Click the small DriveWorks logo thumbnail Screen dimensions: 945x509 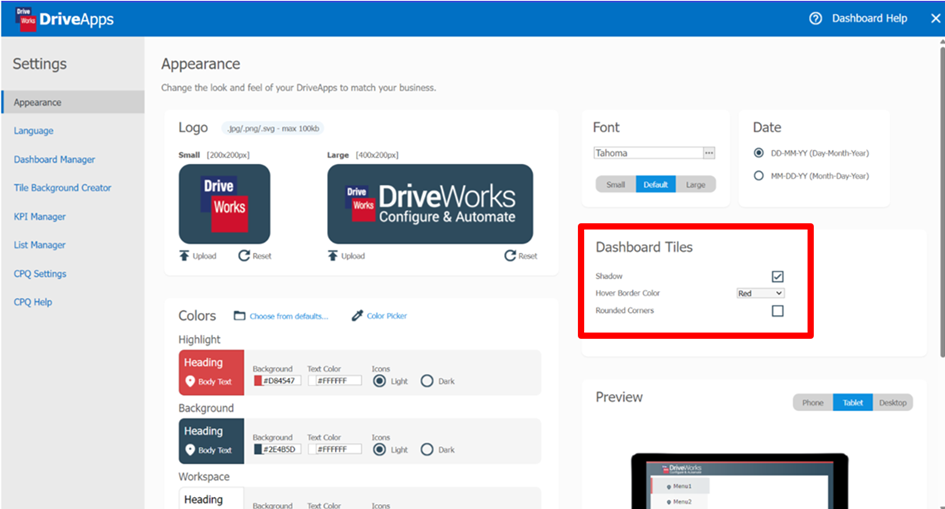click(224, 204)
